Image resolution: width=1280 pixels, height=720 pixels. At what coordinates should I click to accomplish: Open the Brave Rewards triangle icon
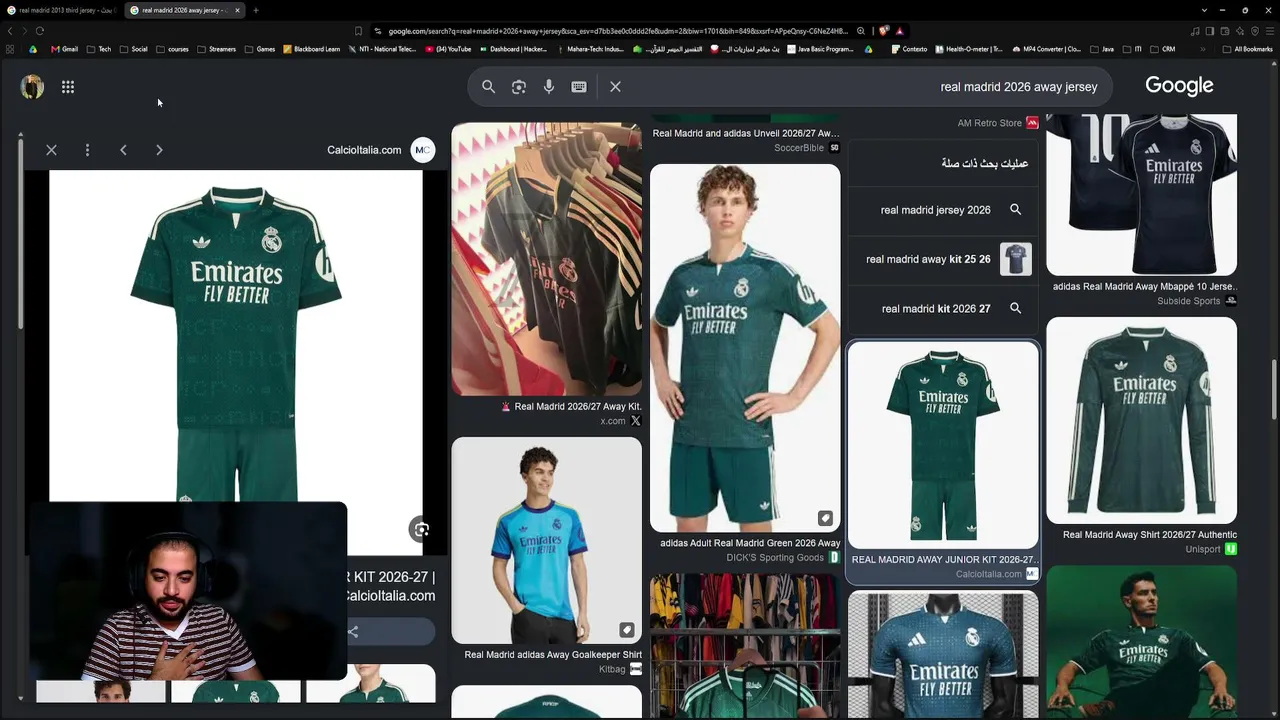(x=900, y=31)
